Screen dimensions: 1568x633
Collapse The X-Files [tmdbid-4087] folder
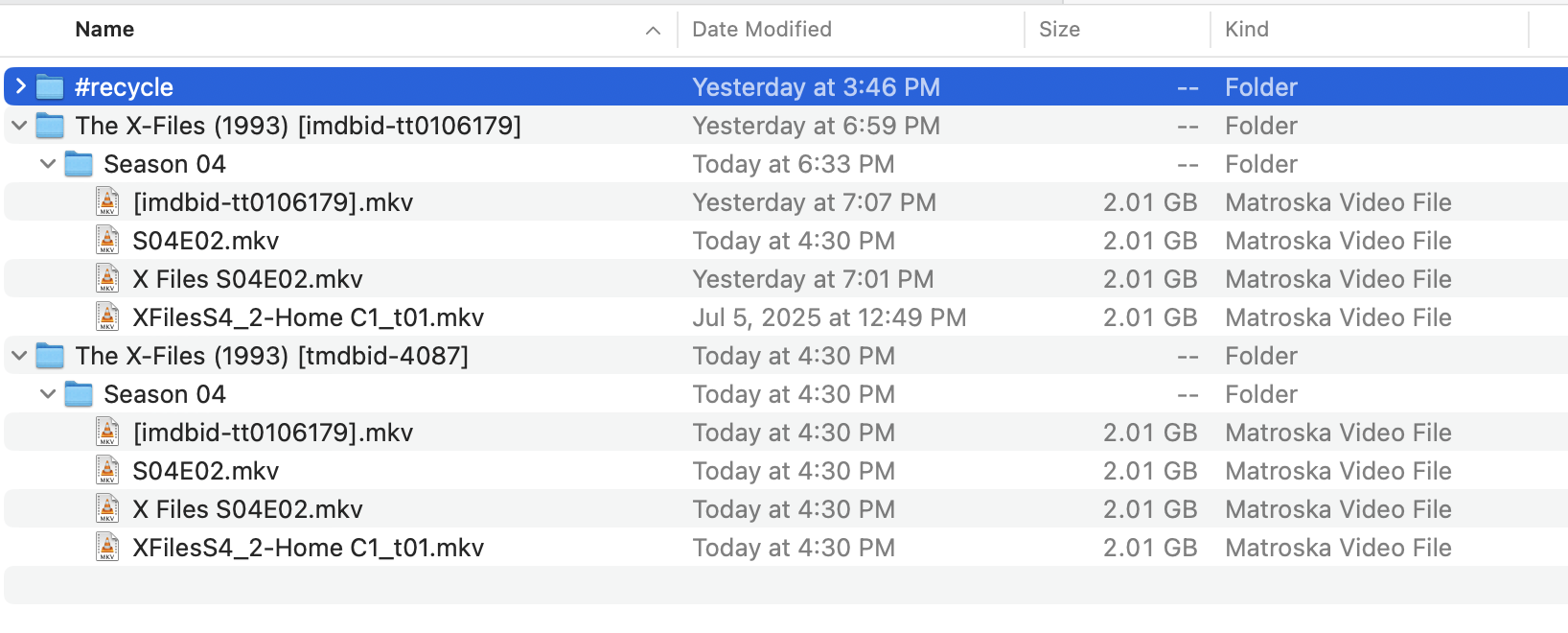point(20,356)
